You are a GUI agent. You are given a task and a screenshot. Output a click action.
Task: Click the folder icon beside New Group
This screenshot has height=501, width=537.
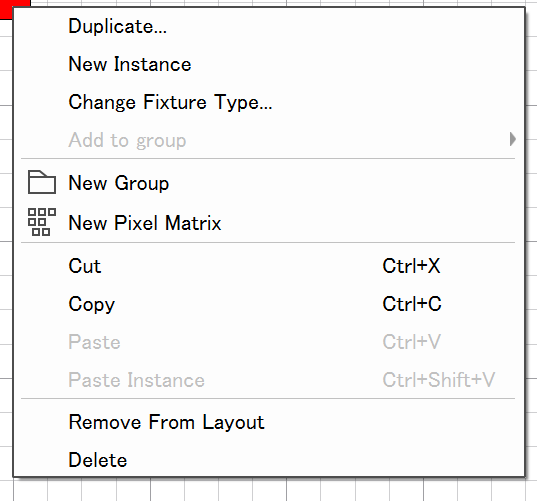[42, 182]
